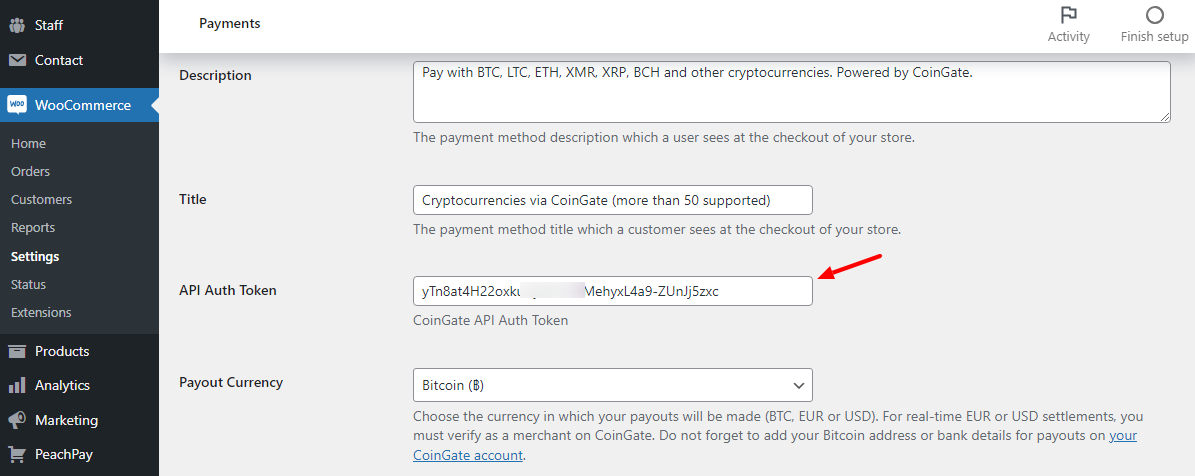Focus the payment method Title field
The width and height of the screenshot is (1195, 476).
(612, 200)
